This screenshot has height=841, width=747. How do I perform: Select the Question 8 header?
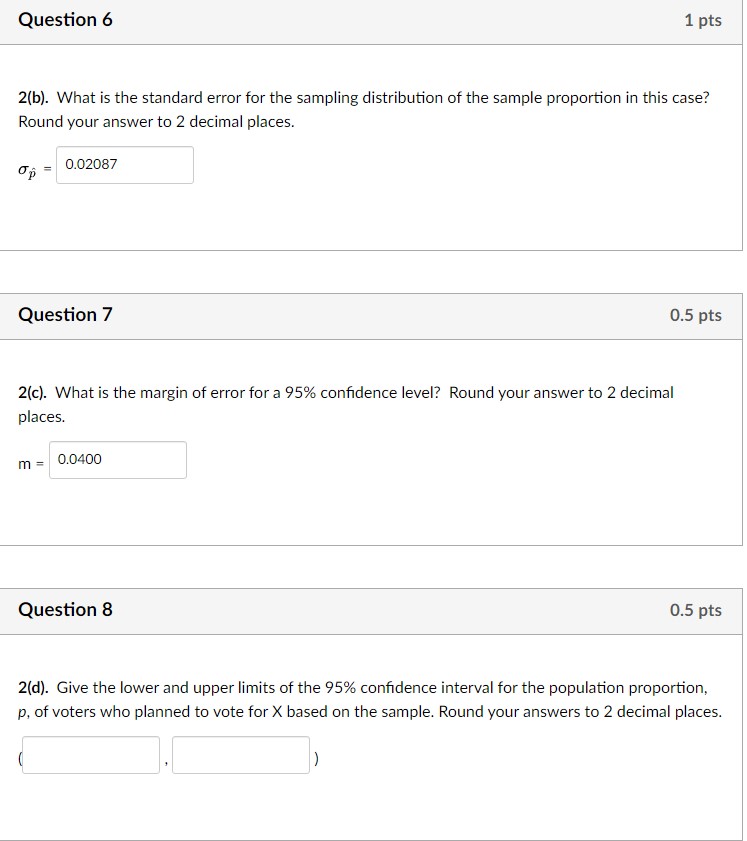pyautogui.click(x=66, y=609)
